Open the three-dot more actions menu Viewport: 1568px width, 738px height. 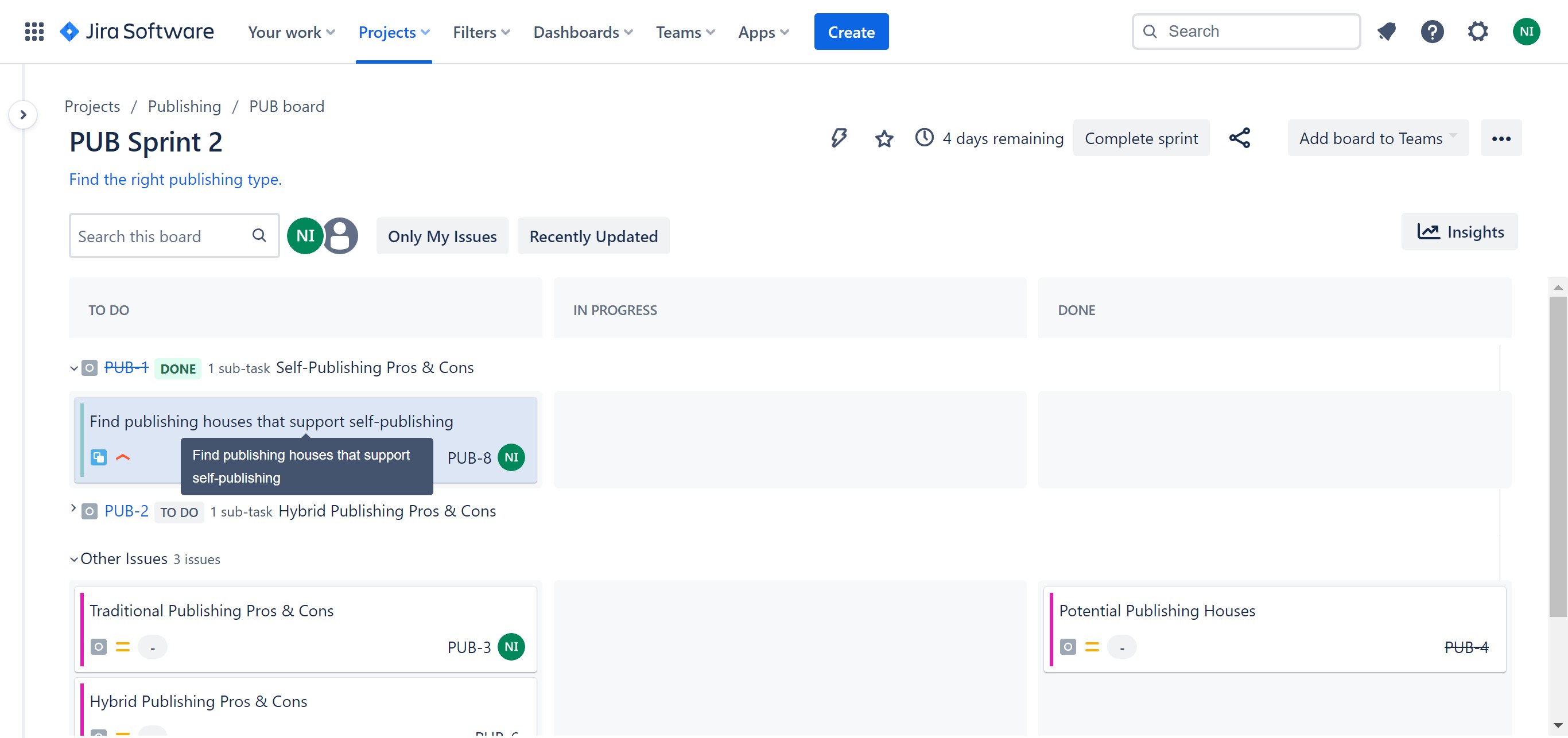pyautogui.click(x=1500, y=138)
